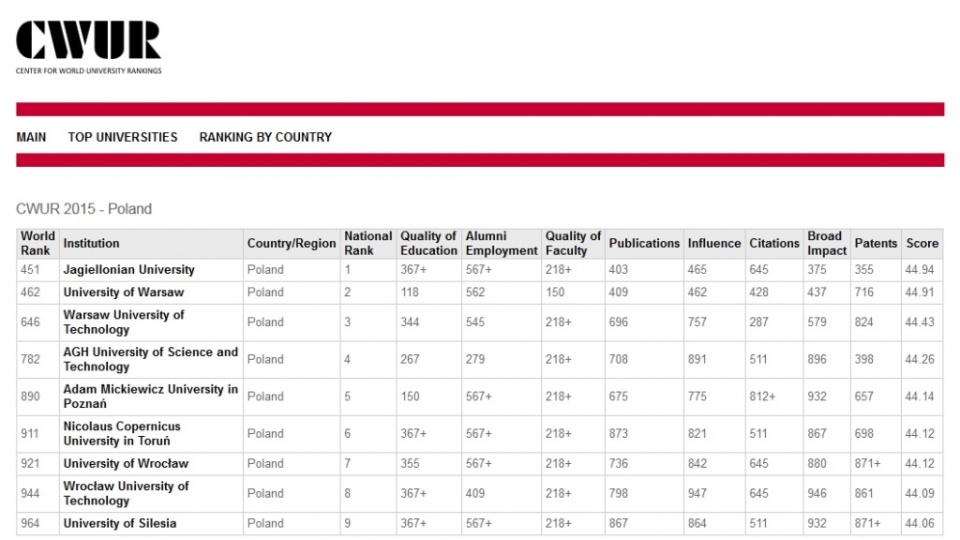Open University of Wrocław link
Image resolution: width=960 pixels, height=540 pixels.
pyautogui.click(x=126, y=463)
